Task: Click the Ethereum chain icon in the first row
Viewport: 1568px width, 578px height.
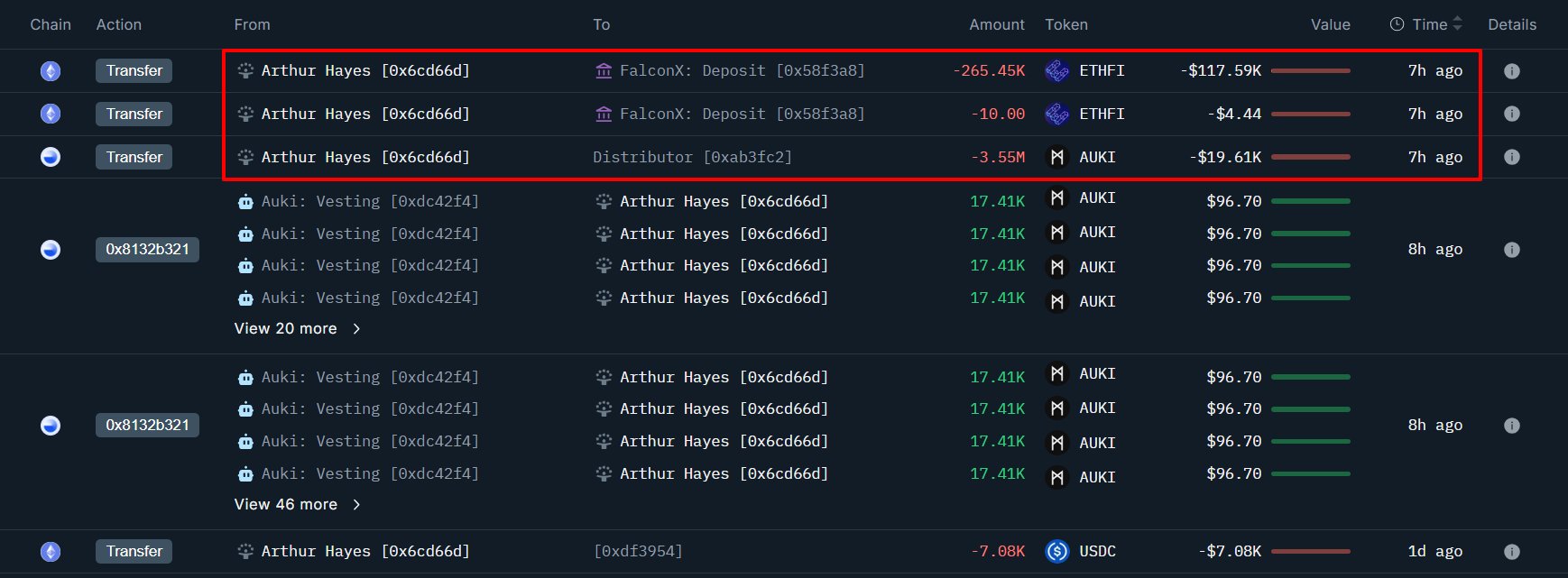Action: (x=51, y=71)
